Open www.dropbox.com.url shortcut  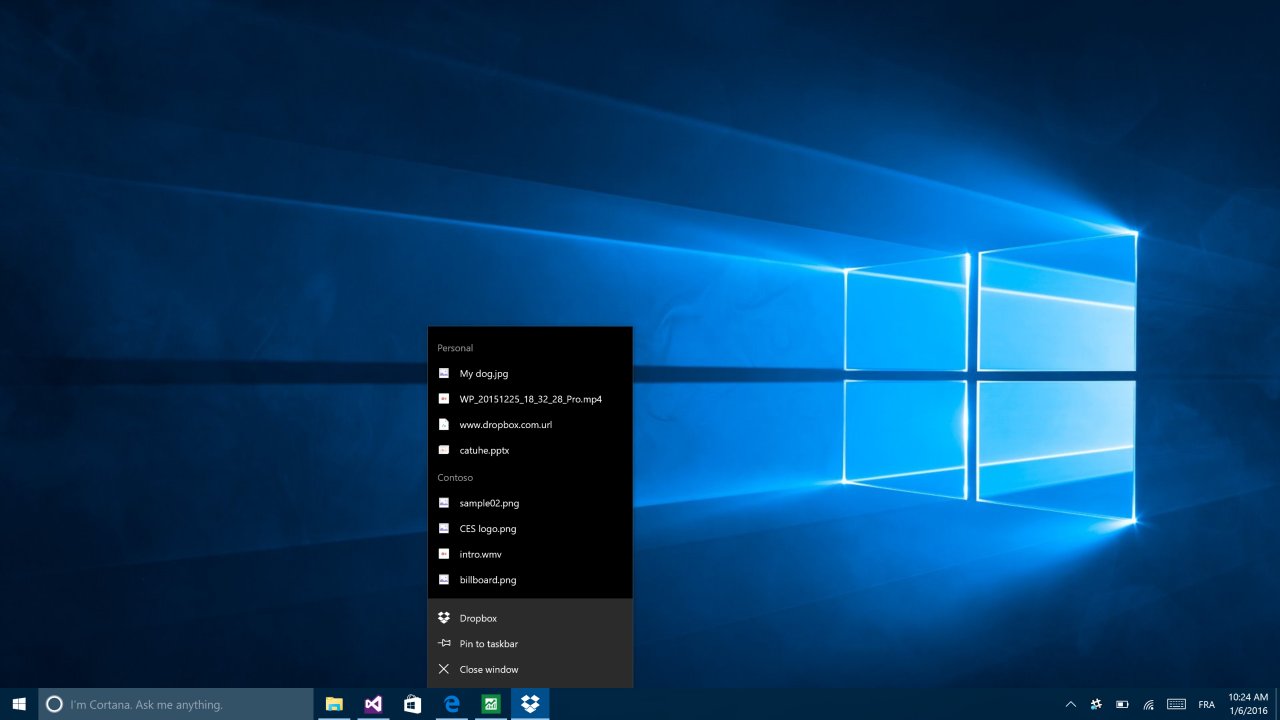[505, 425]
